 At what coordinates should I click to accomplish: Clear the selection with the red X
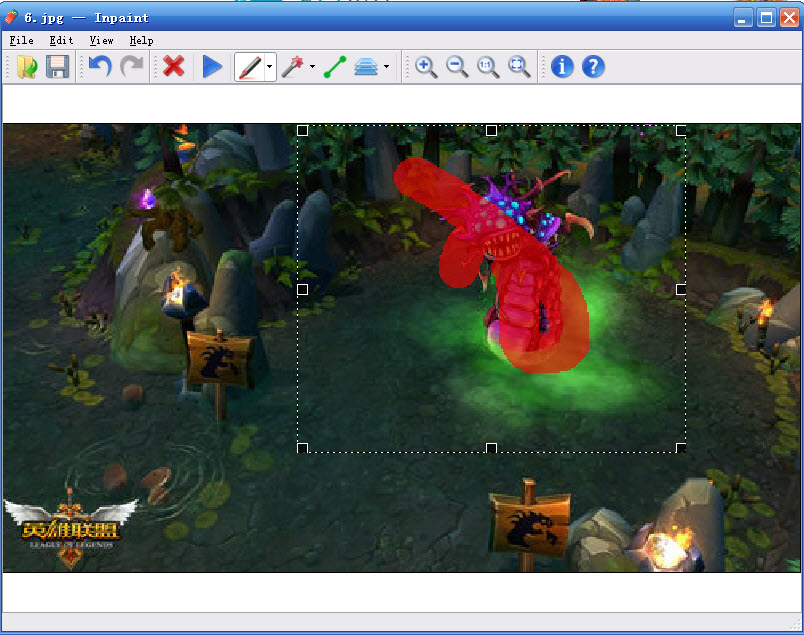(174, 67)
